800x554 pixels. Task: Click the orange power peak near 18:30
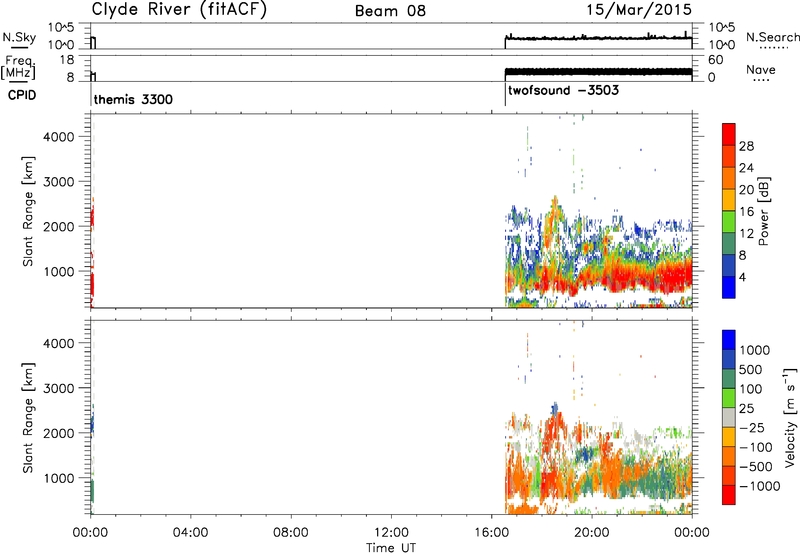coord(554,210)
